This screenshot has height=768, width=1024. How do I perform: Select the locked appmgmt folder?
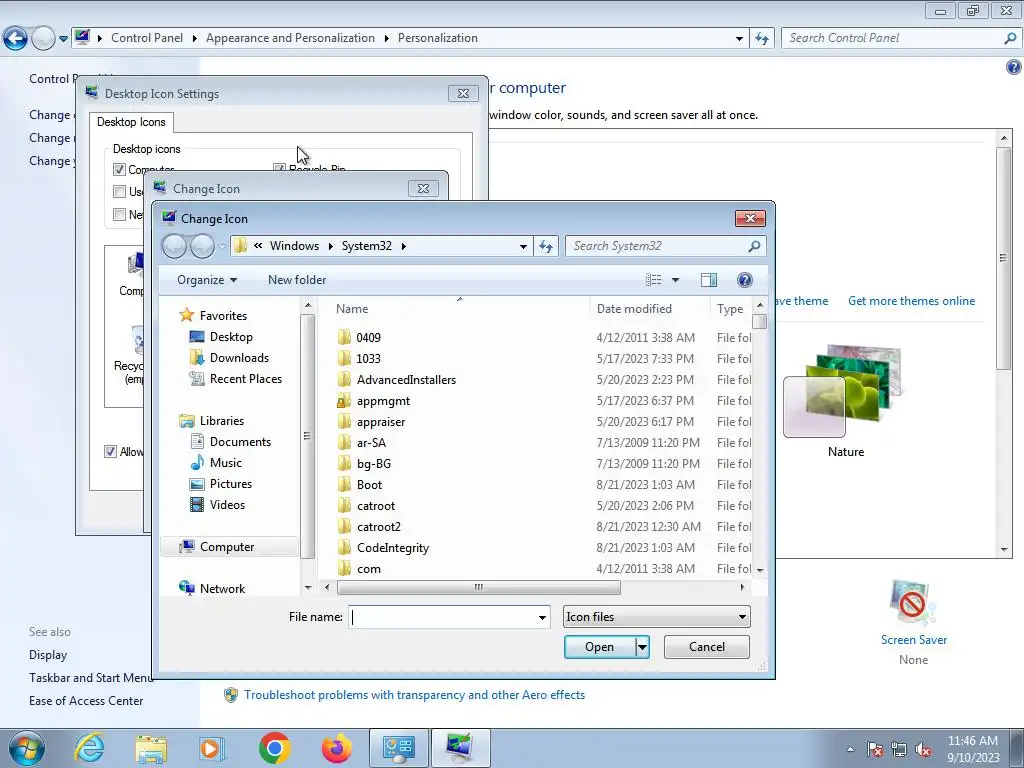tap(383, 400)
